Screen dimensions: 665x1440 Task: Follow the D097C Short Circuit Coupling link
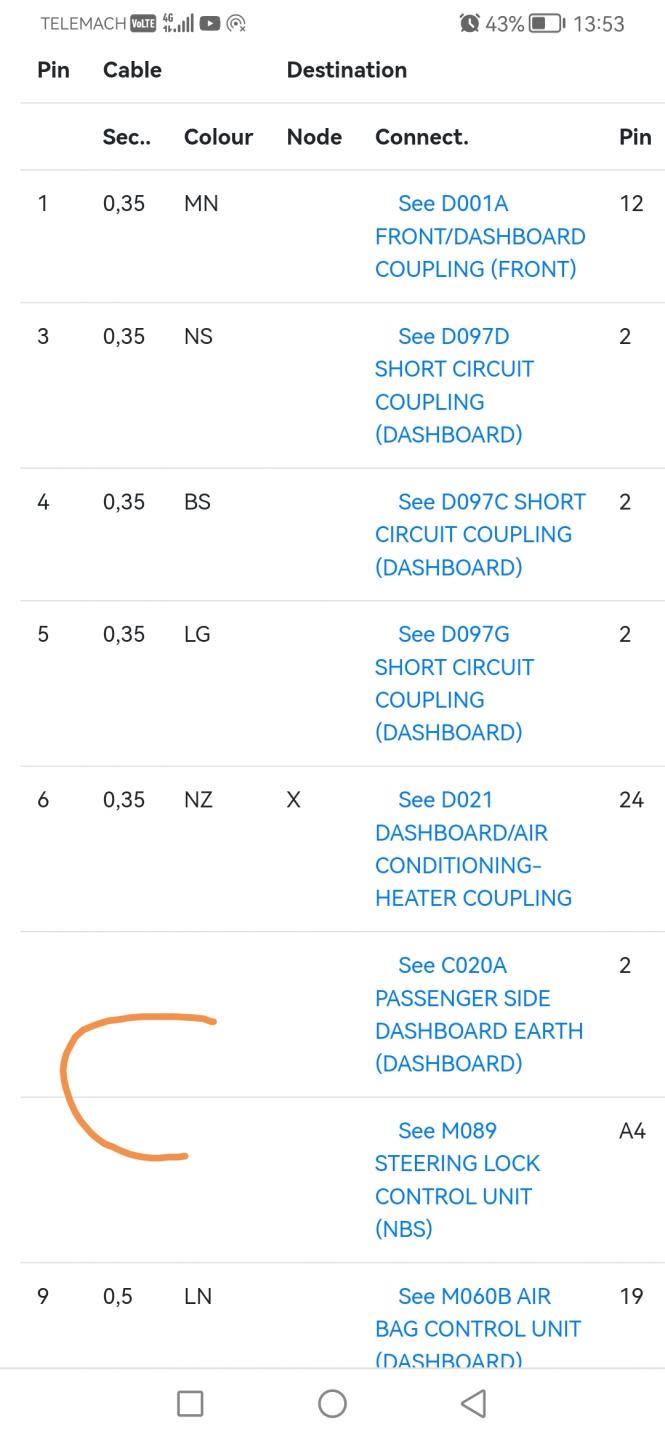(479, 534)
